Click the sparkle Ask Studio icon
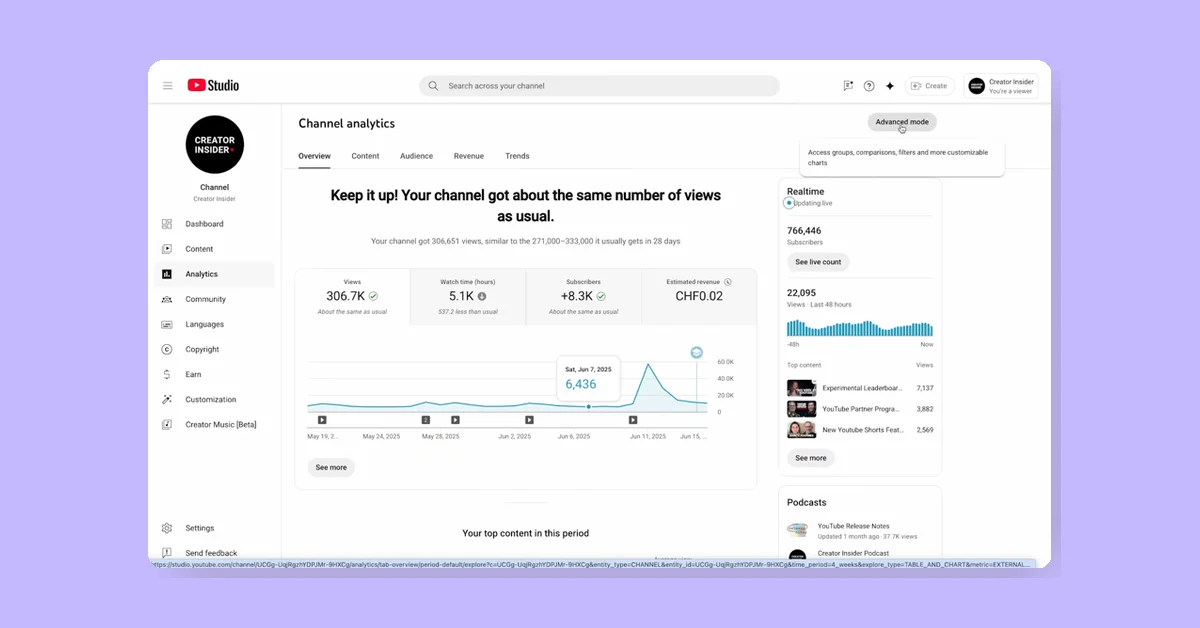This screenshot has width=1200, height=628. [x=890, y=86]
